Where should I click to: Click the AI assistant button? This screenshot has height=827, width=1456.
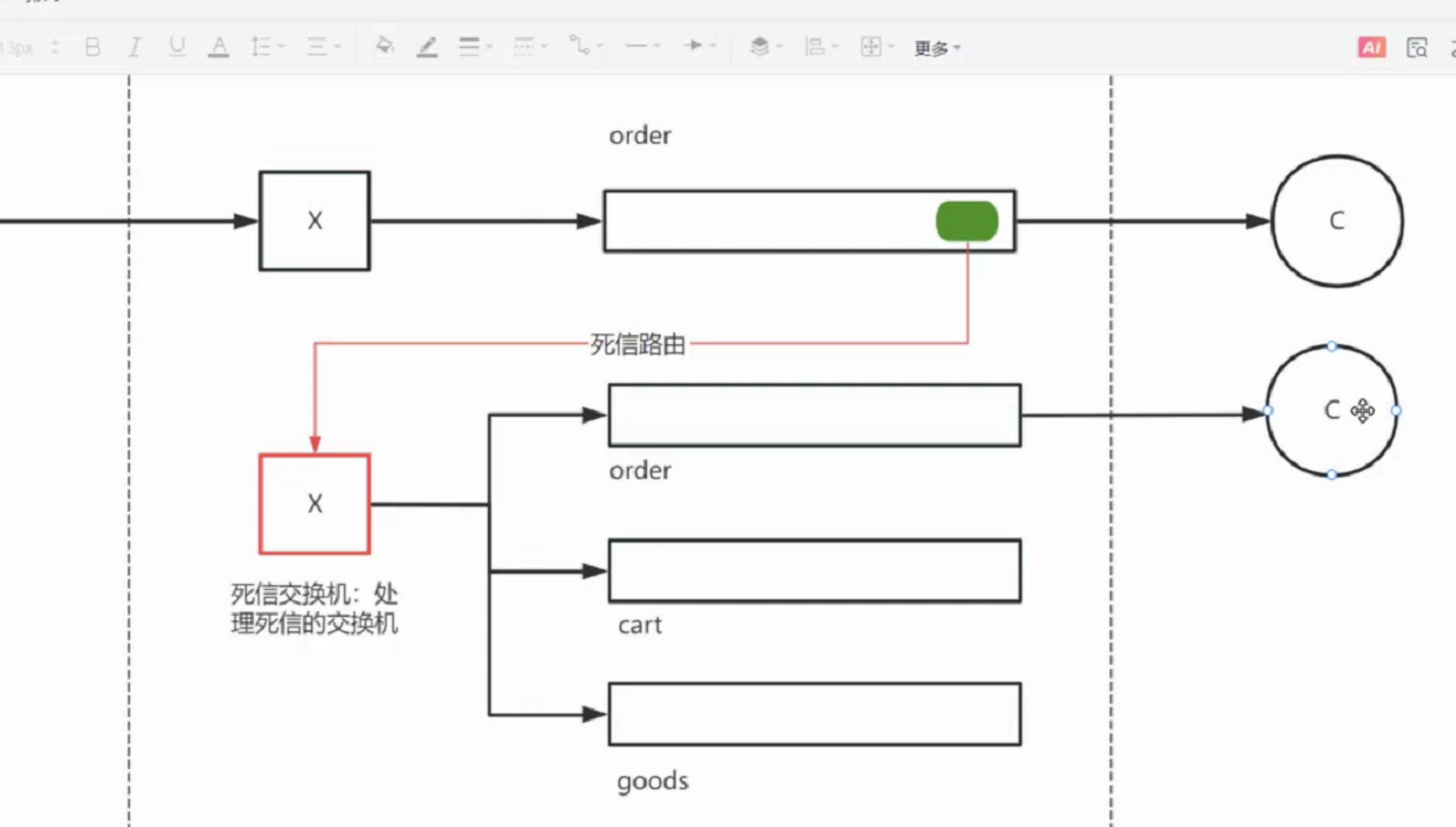(x=1371, y=47)
